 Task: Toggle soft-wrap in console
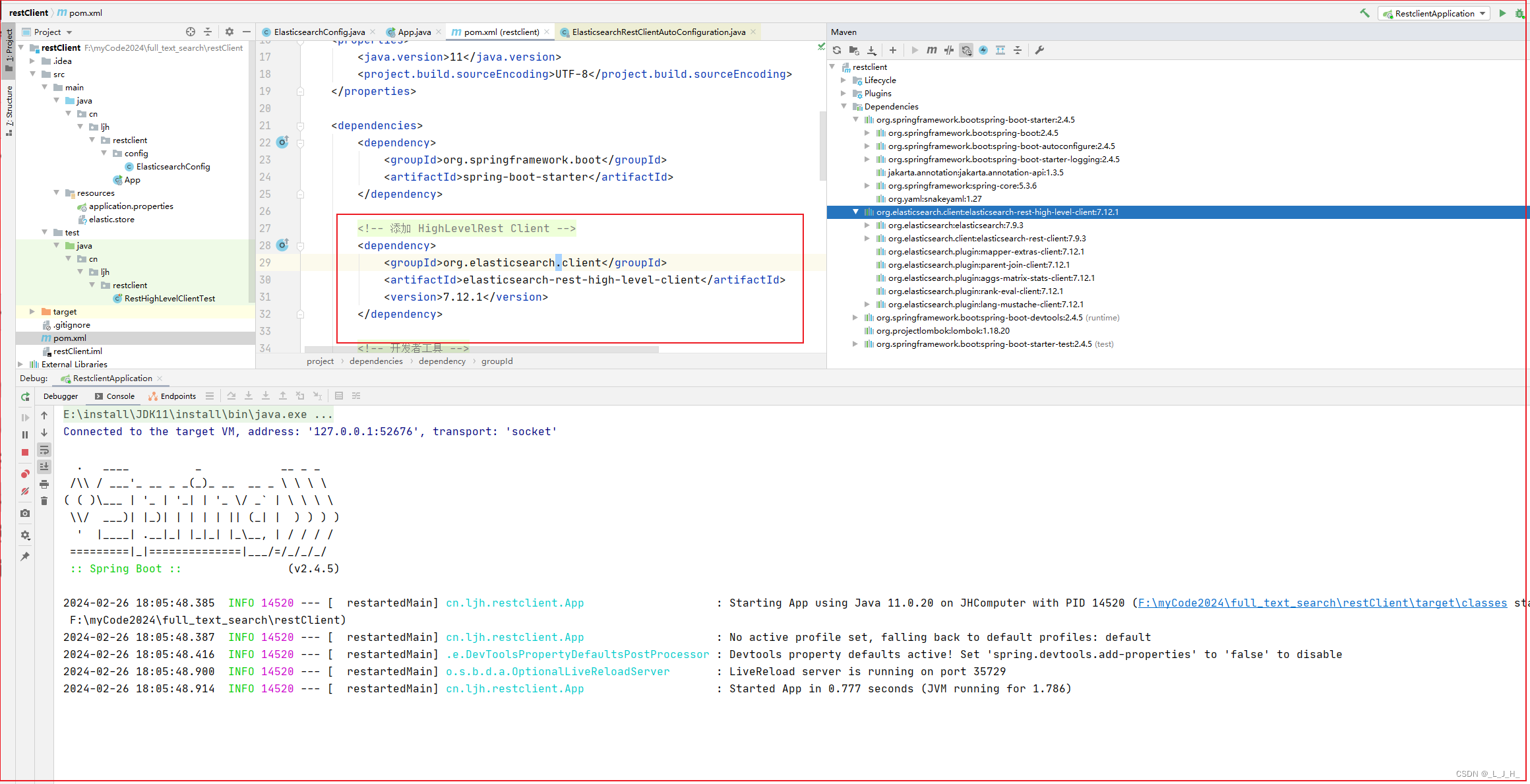(x=44, y=450)
